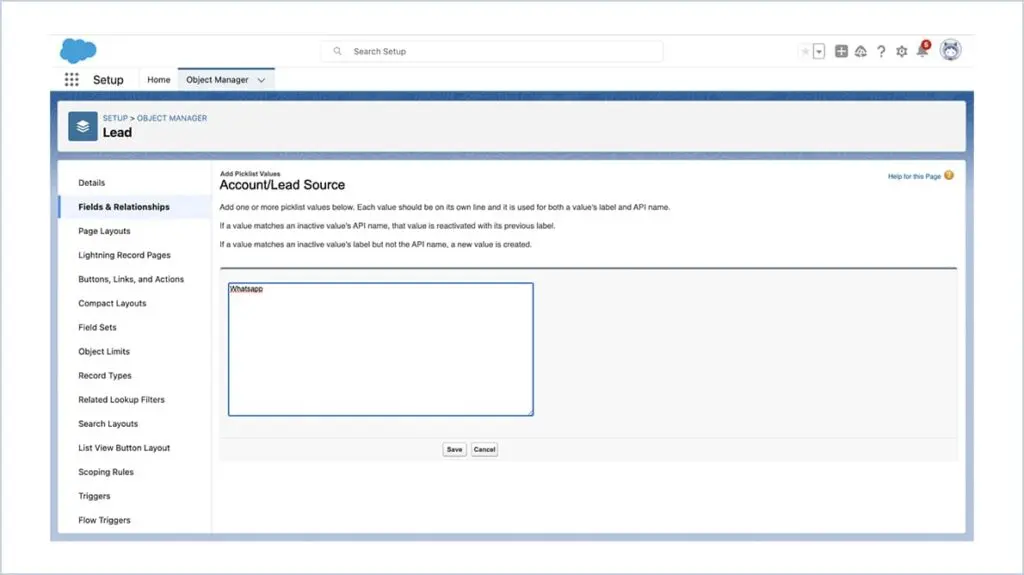Open the App Launcher grid icon
The image size is (1024, 575).
pos(72,80)
